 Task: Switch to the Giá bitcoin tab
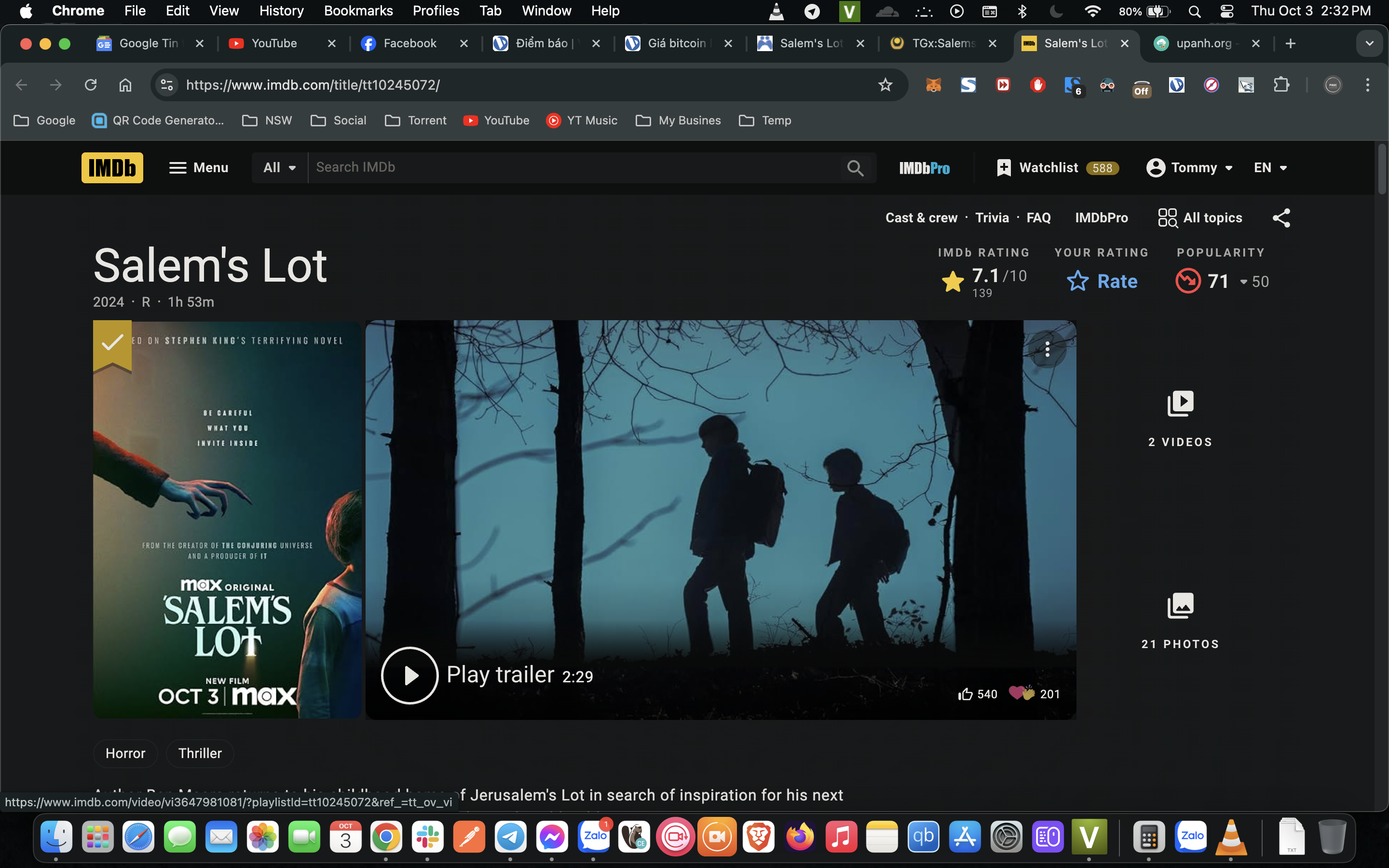[x=676, y=43]
